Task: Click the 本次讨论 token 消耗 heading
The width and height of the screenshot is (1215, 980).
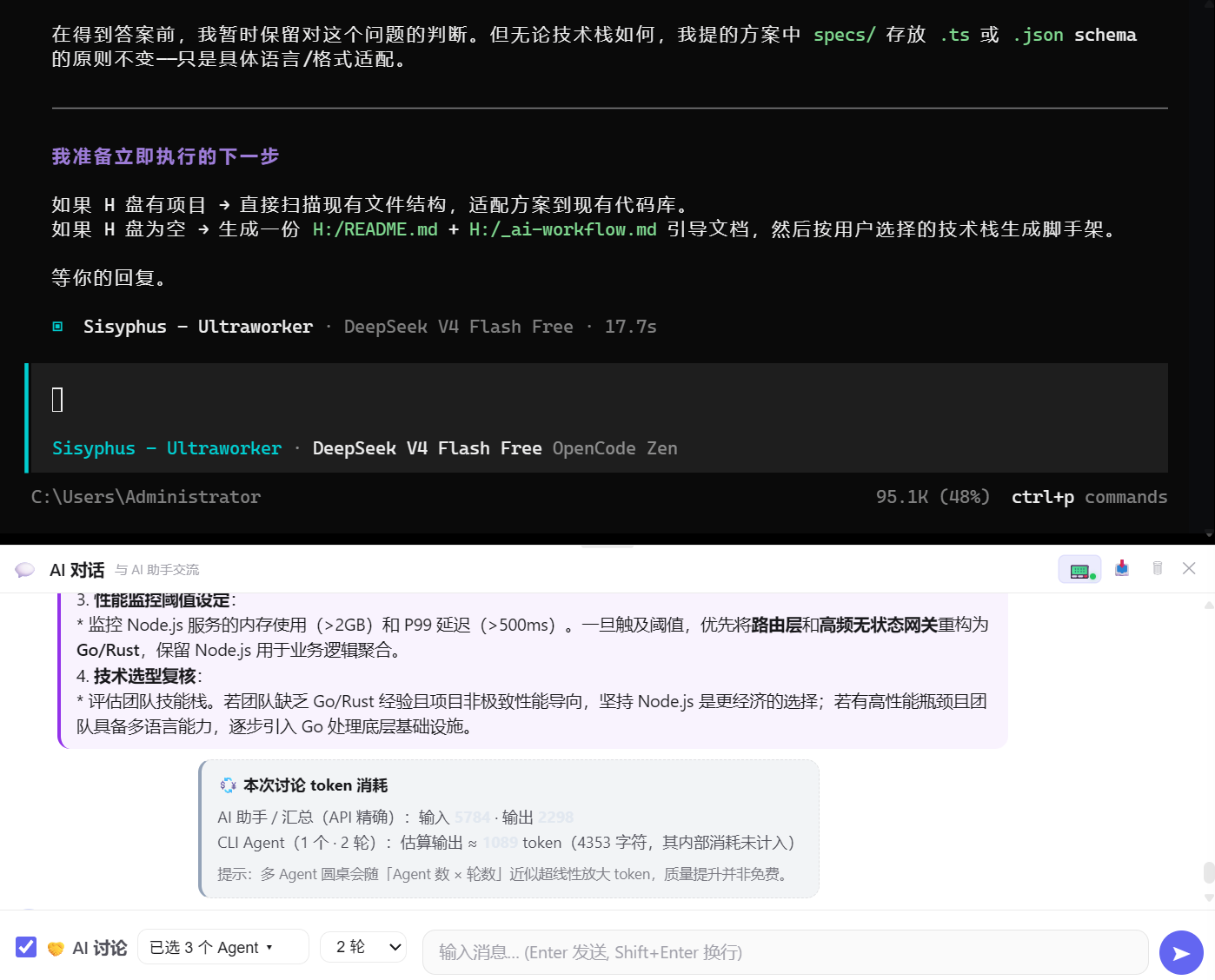Action: pyautogui.click(x=315, y=785)
